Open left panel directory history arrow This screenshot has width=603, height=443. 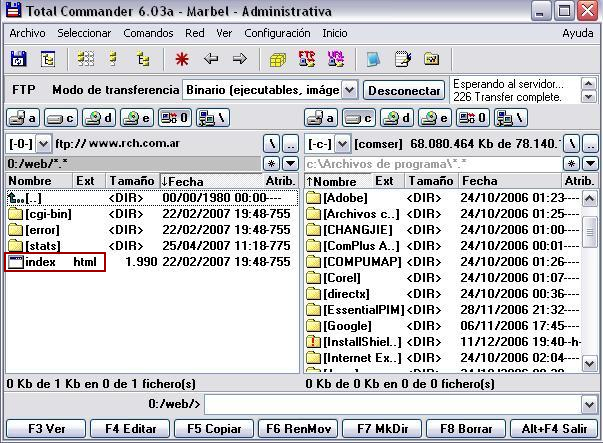(290, 163)
